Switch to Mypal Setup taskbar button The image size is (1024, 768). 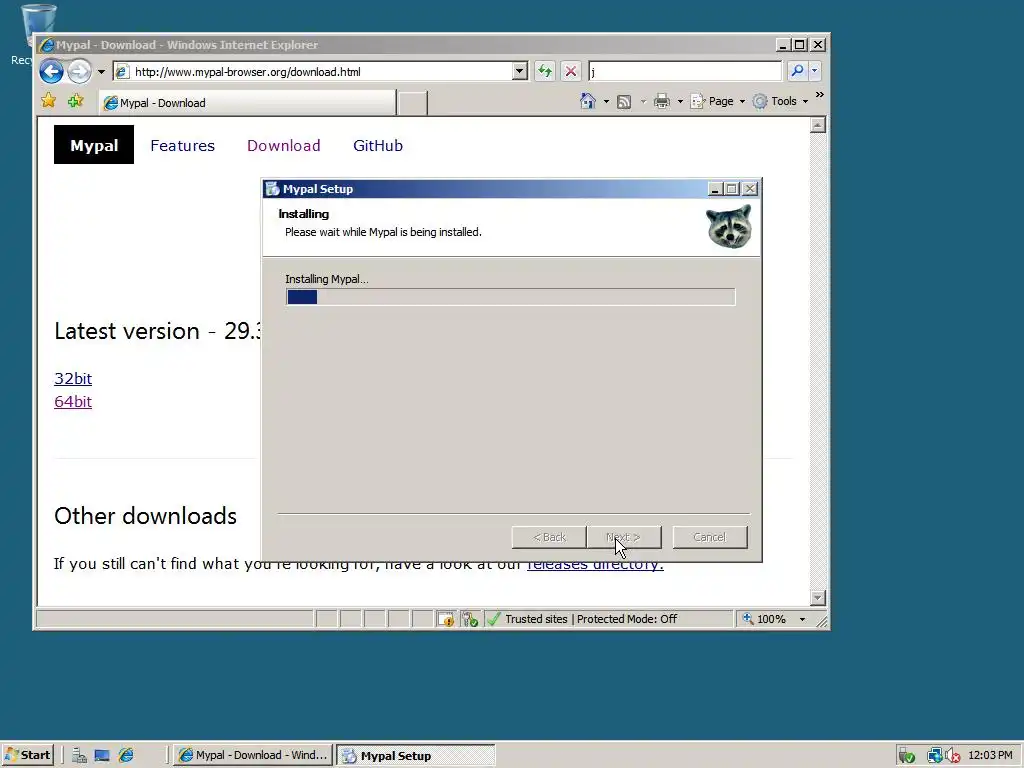(416, 756)
